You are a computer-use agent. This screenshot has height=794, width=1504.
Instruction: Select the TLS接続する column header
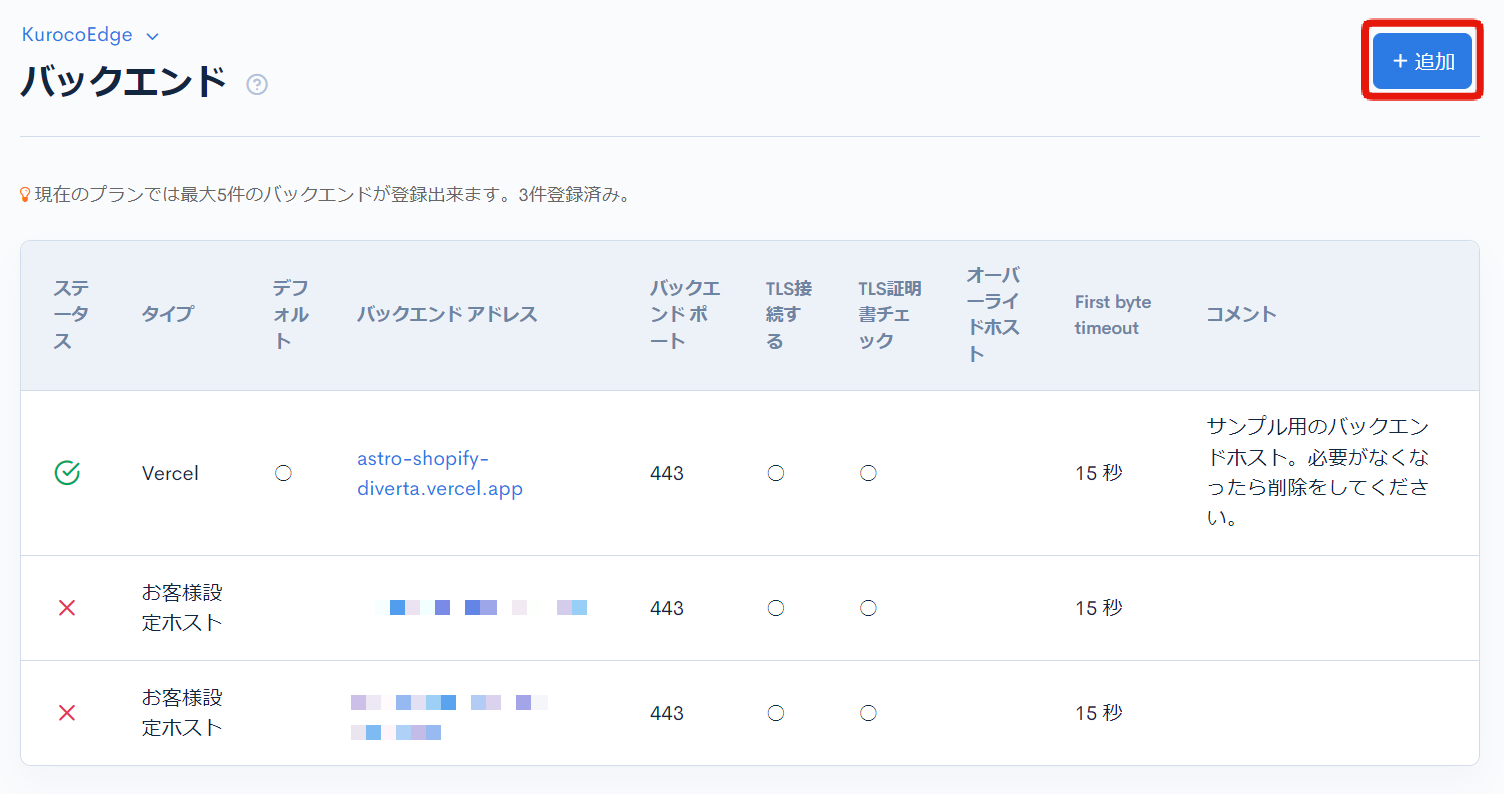789,315
